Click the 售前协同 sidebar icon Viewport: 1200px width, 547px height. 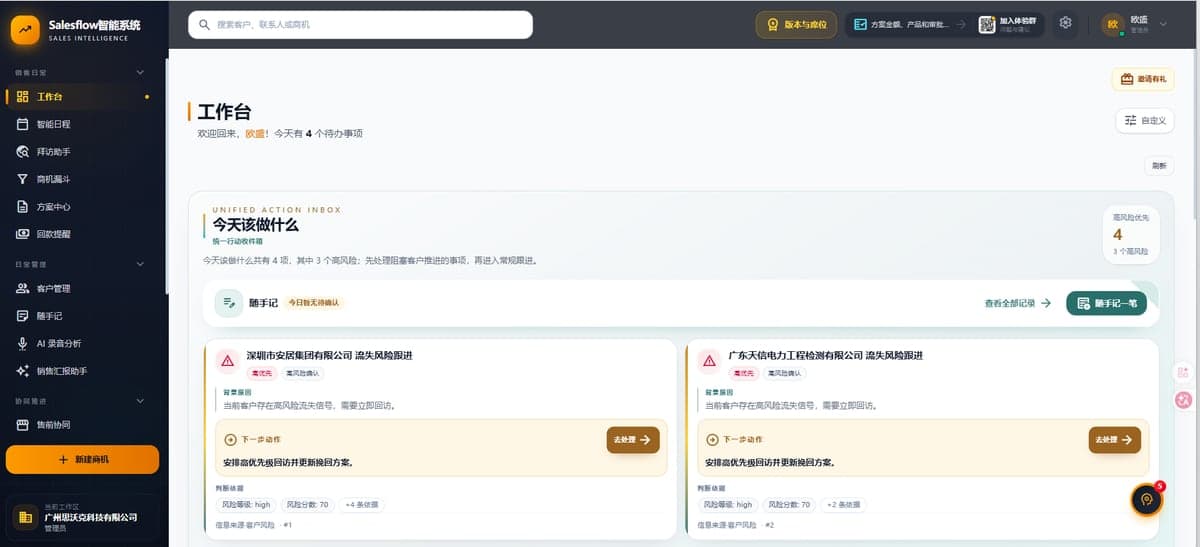[x=23, y=425]
